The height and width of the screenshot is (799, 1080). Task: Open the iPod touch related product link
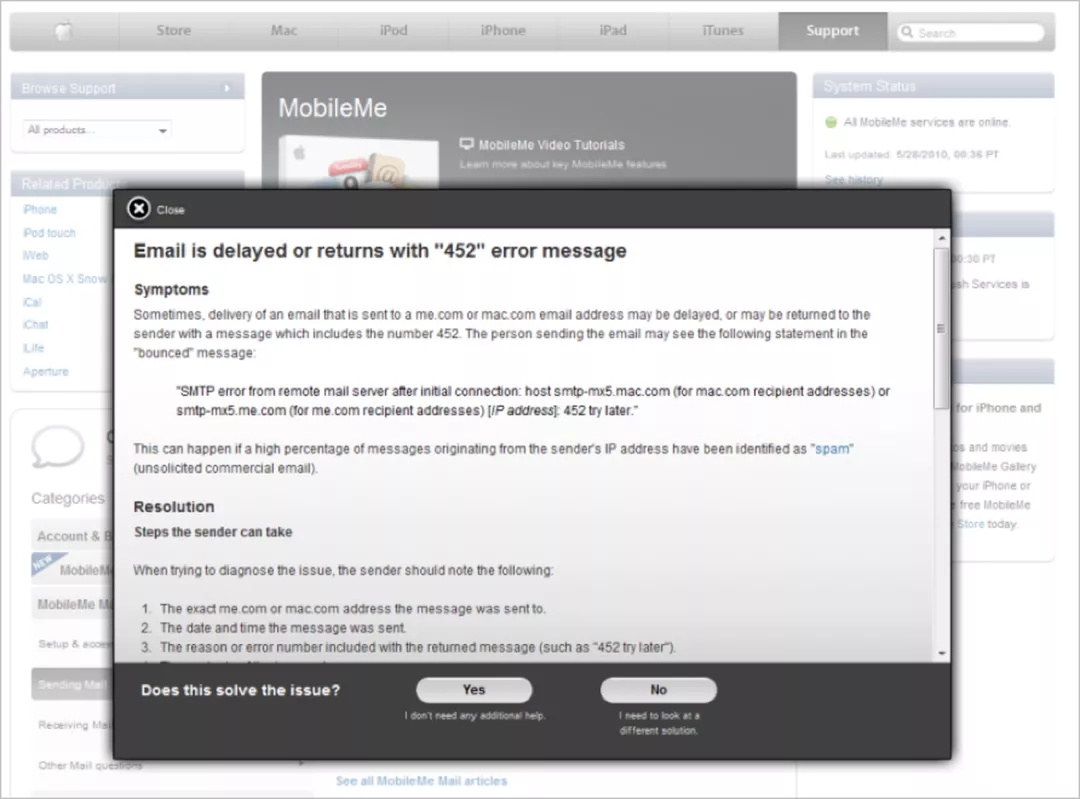[50, 233]
